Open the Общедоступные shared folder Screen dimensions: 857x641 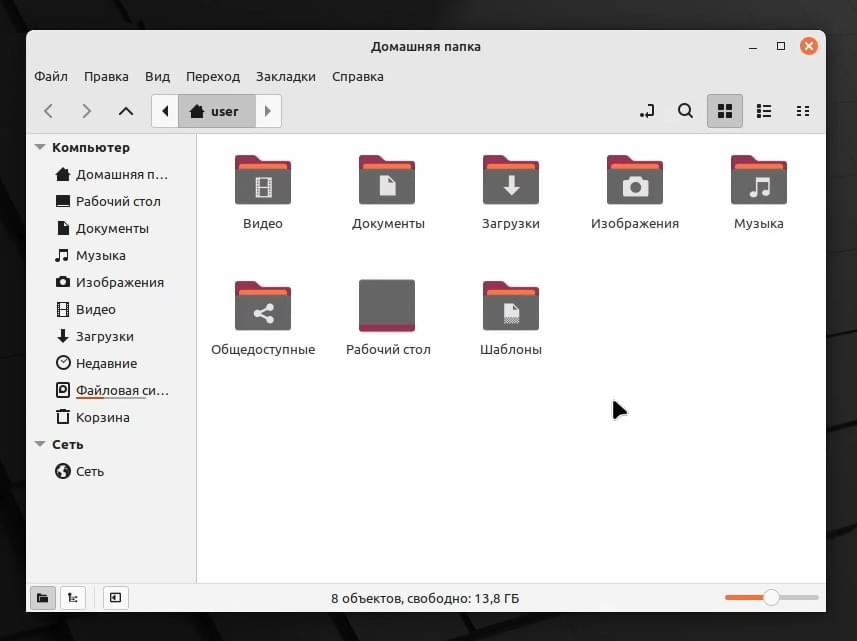(263, 306)
